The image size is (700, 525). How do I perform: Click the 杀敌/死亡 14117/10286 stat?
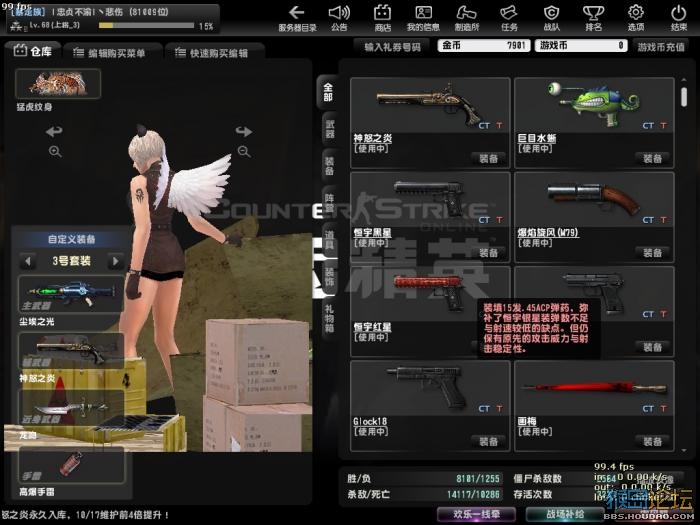pos(423,494)
